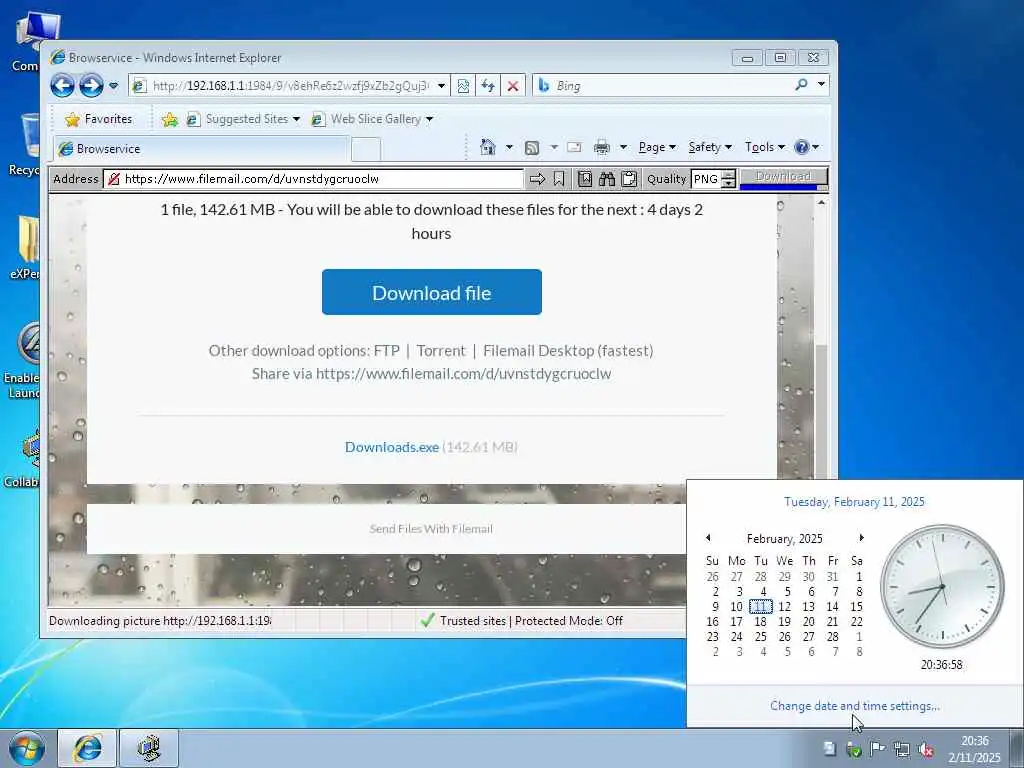
Task: Click the network tray icon
Action: 901,749
